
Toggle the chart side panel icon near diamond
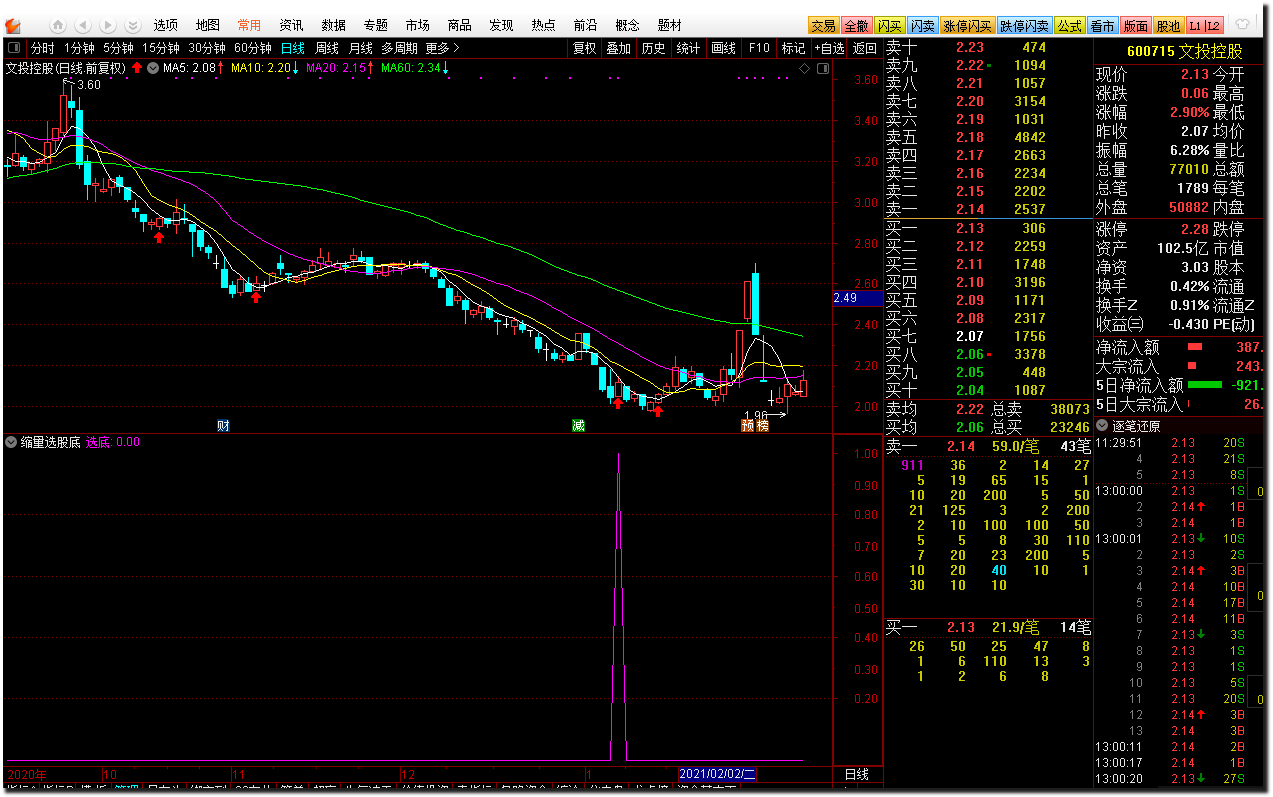[822, 68]
